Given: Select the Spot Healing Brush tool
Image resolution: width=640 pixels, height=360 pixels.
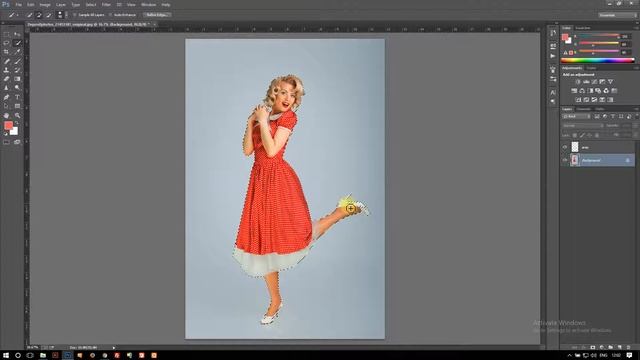Looking at the screenshot, I should [6, 61].
